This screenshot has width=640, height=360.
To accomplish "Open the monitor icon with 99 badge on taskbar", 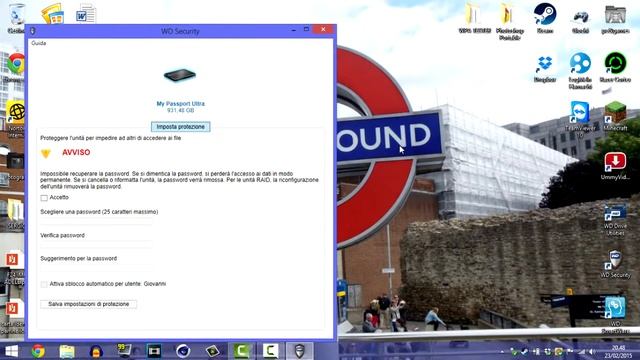I will (x=124, y=350).
